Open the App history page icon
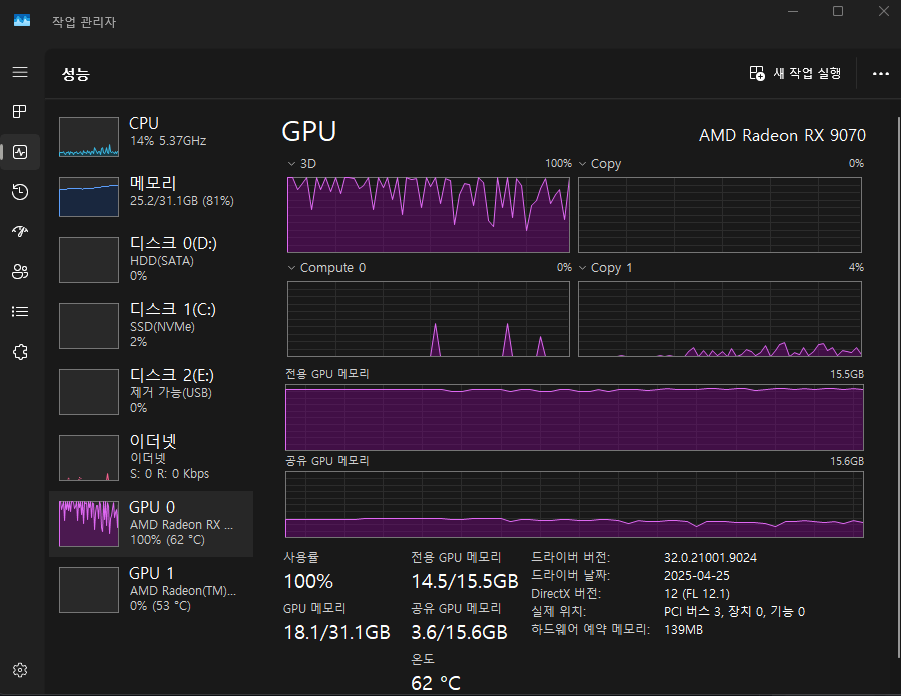901x696 pixels. click(x=20, y=192)
